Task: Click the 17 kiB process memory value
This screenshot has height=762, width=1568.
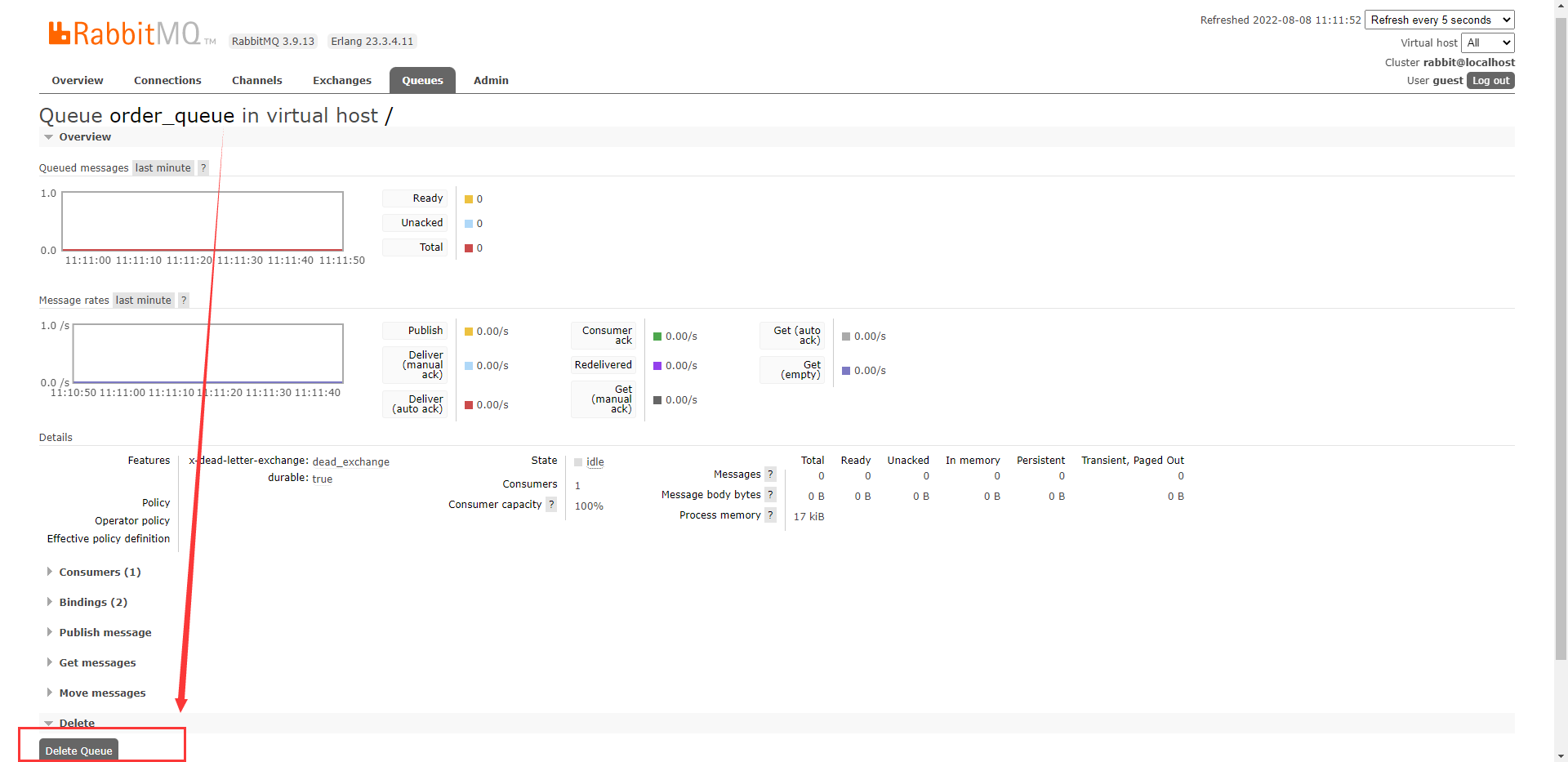Action: pos(808,516)
